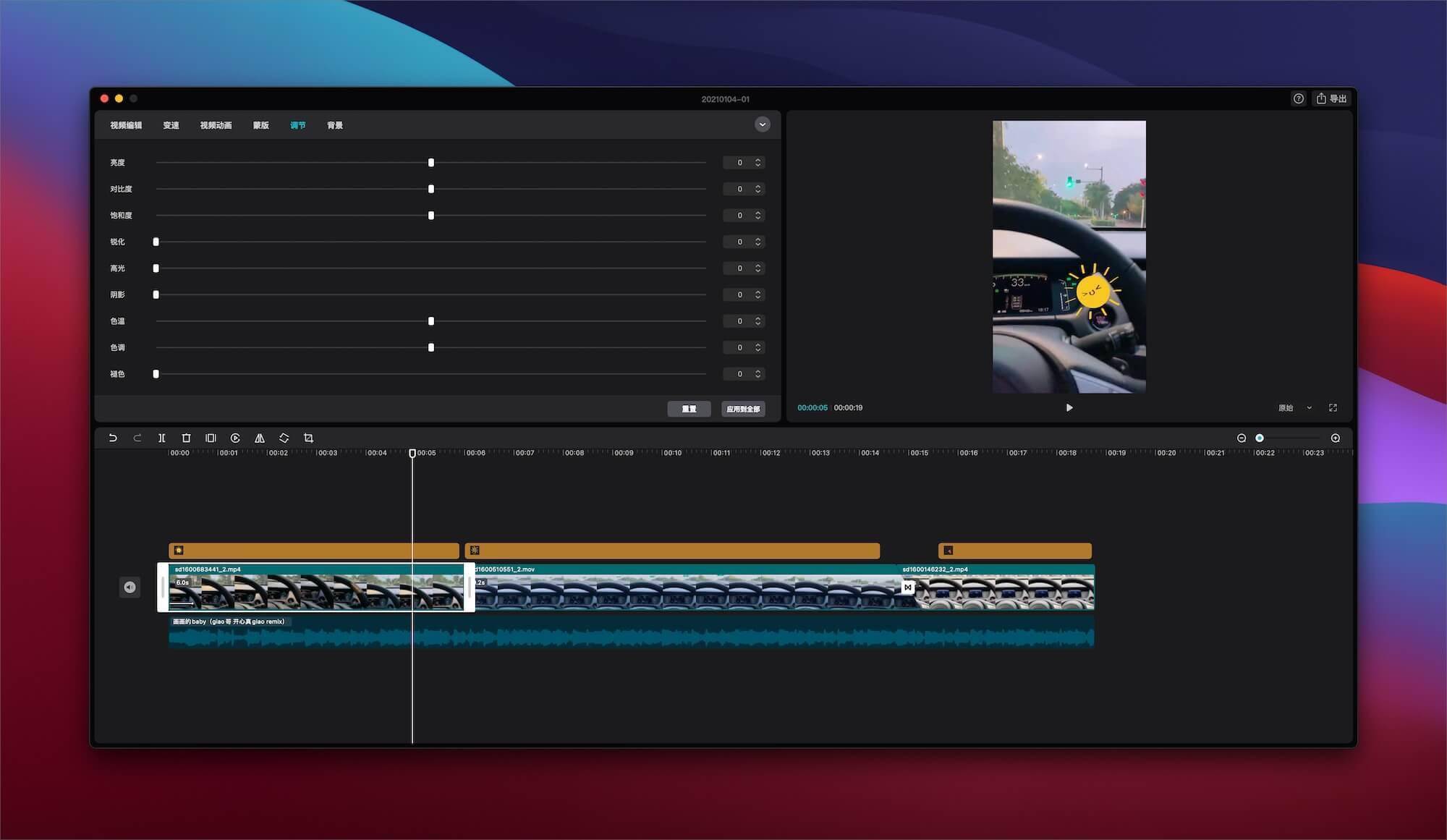This screenshot has height=840, width=1447.
Task: Collapse the adjustment panel with the chevron
Action: click(762, 124)
